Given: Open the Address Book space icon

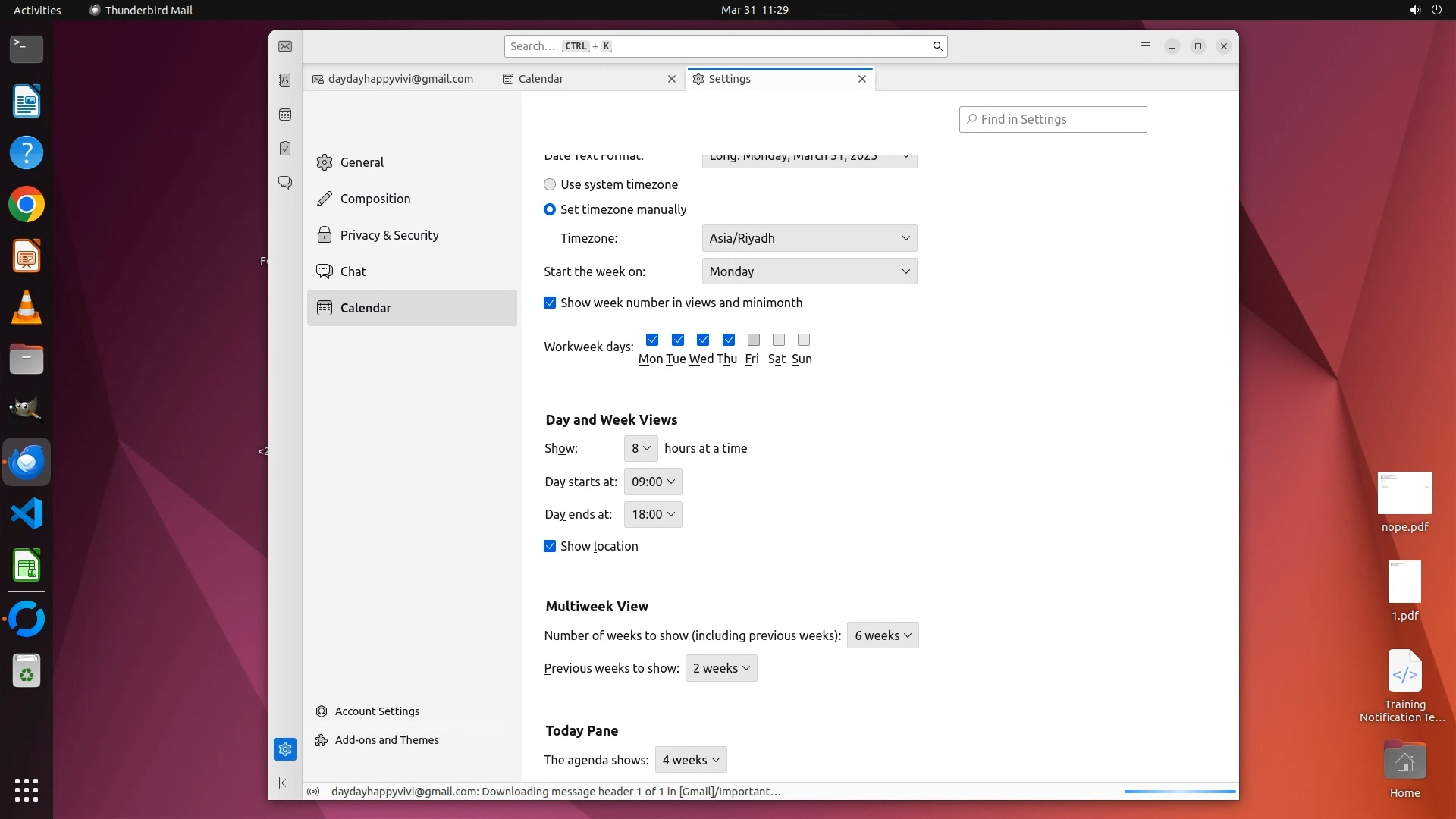Looking at the screenshot, I should pyautogui.click(x=285, y=80).
